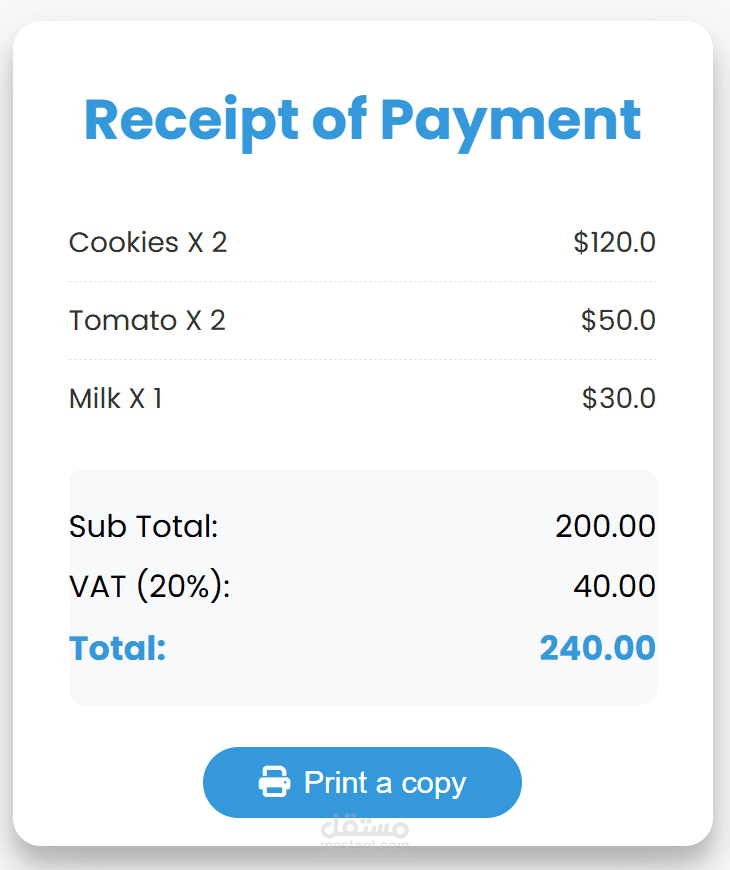
Task: Click the gray totals summary panel
Action: point(363,587)
